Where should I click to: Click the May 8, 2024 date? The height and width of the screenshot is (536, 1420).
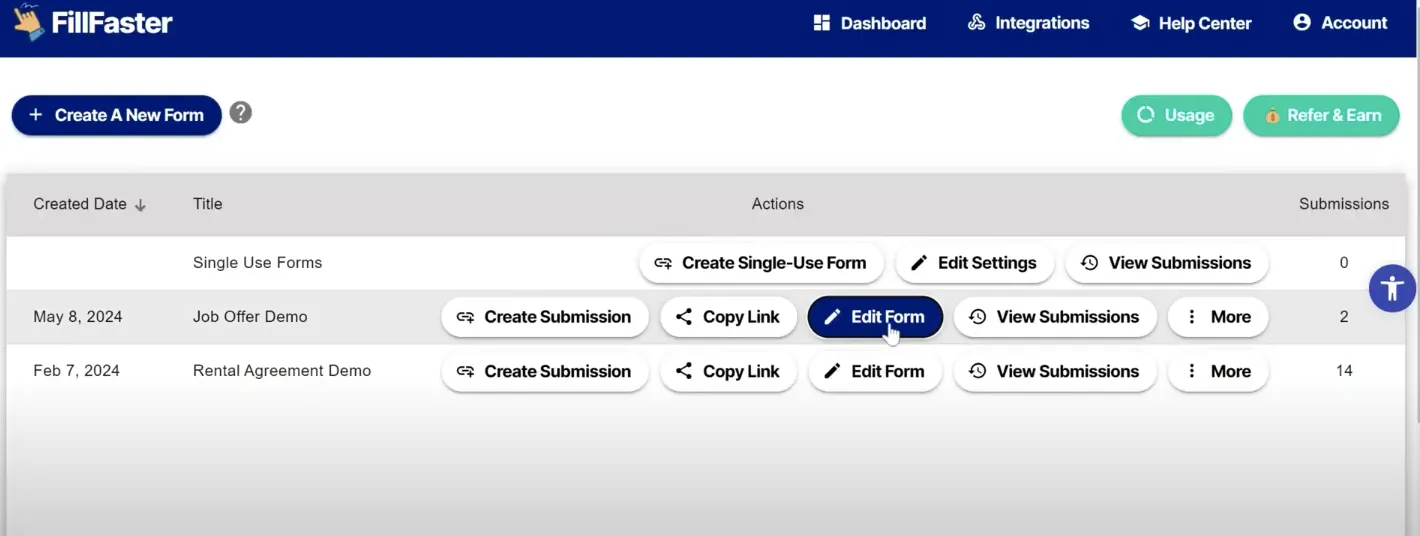point(78,317)
